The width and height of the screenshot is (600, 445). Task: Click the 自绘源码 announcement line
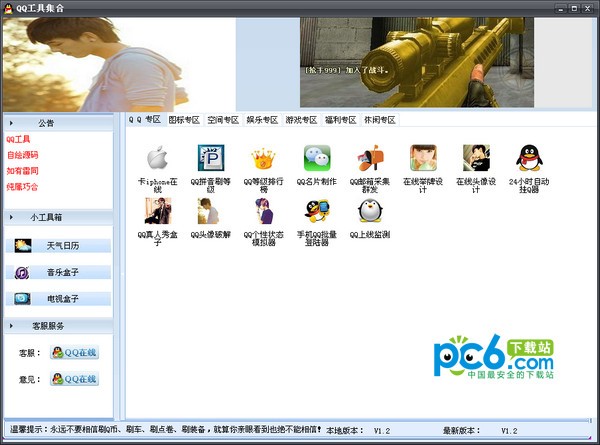[23, 155]
